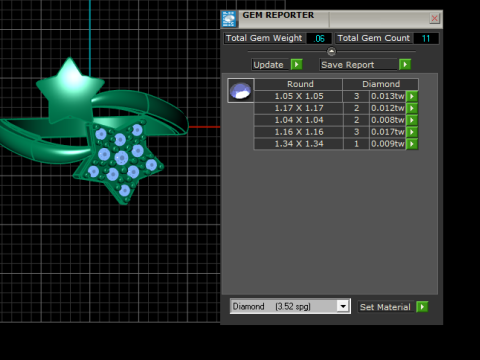Click the Total Gem Weight label

(264, 38)
